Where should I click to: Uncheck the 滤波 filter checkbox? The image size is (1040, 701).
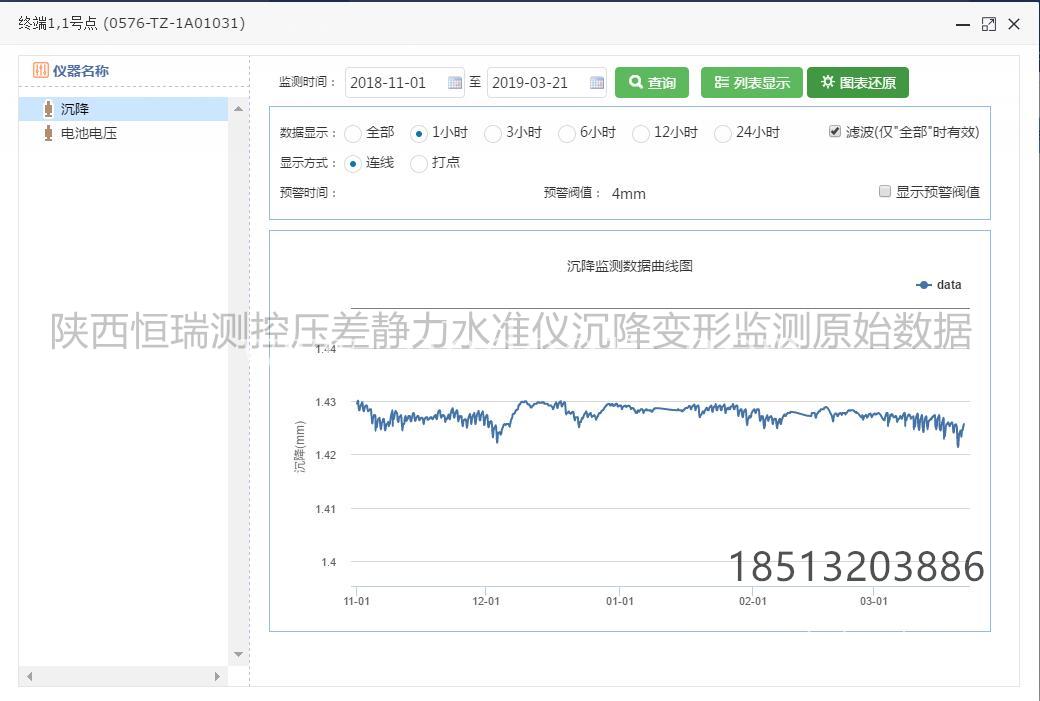(835, 132)
